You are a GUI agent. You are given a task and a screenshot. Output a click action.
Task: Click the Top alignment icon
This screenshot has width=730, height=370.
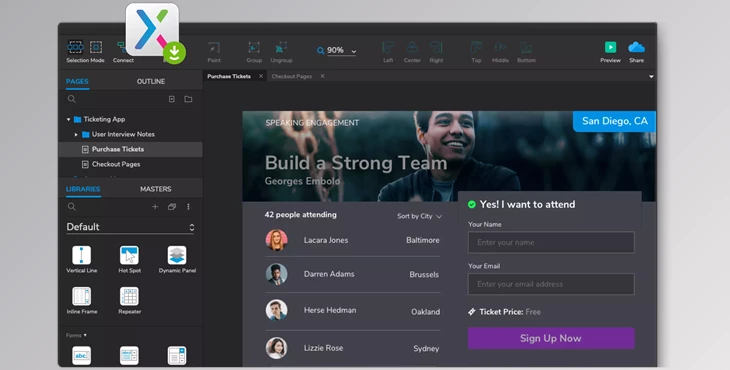[476, 47]
